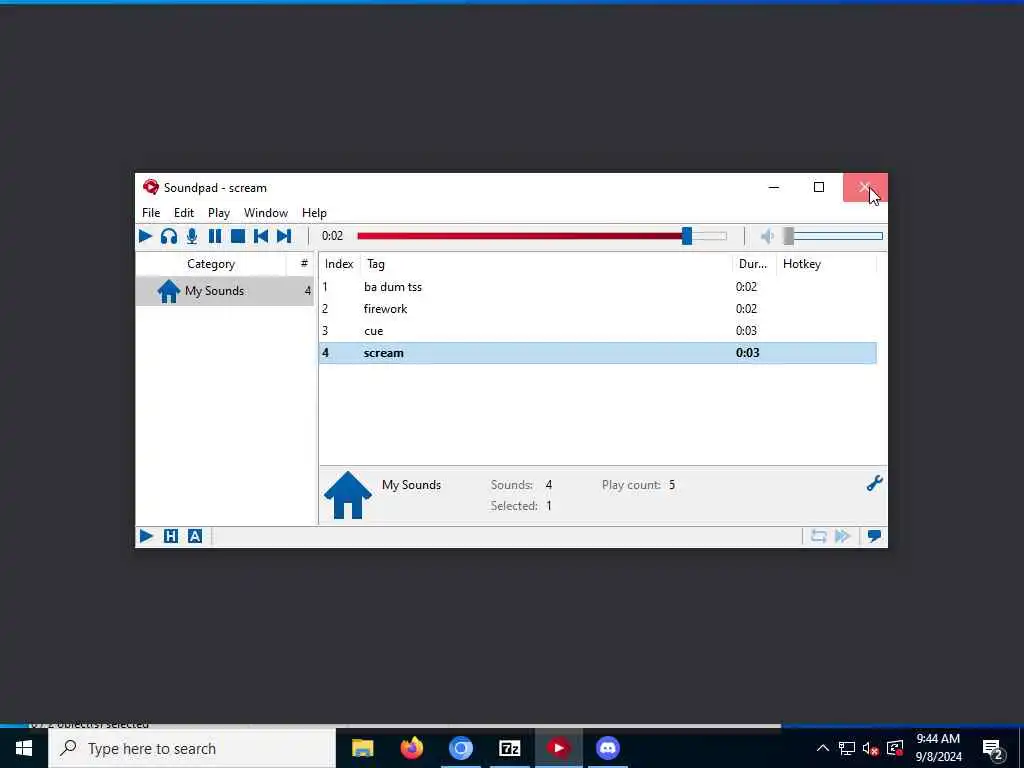Click the network tray icon
The height and width of the screenshot is (768, 1024).
coord(847,748)
